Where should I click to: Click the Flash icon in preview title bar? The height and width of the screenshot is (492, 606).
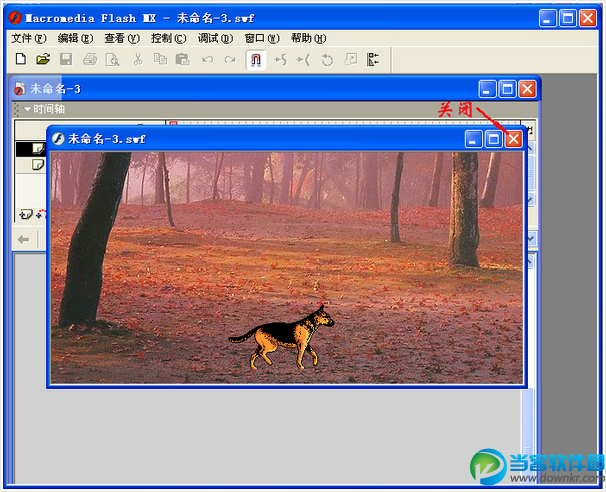click(x=58, y=139)
